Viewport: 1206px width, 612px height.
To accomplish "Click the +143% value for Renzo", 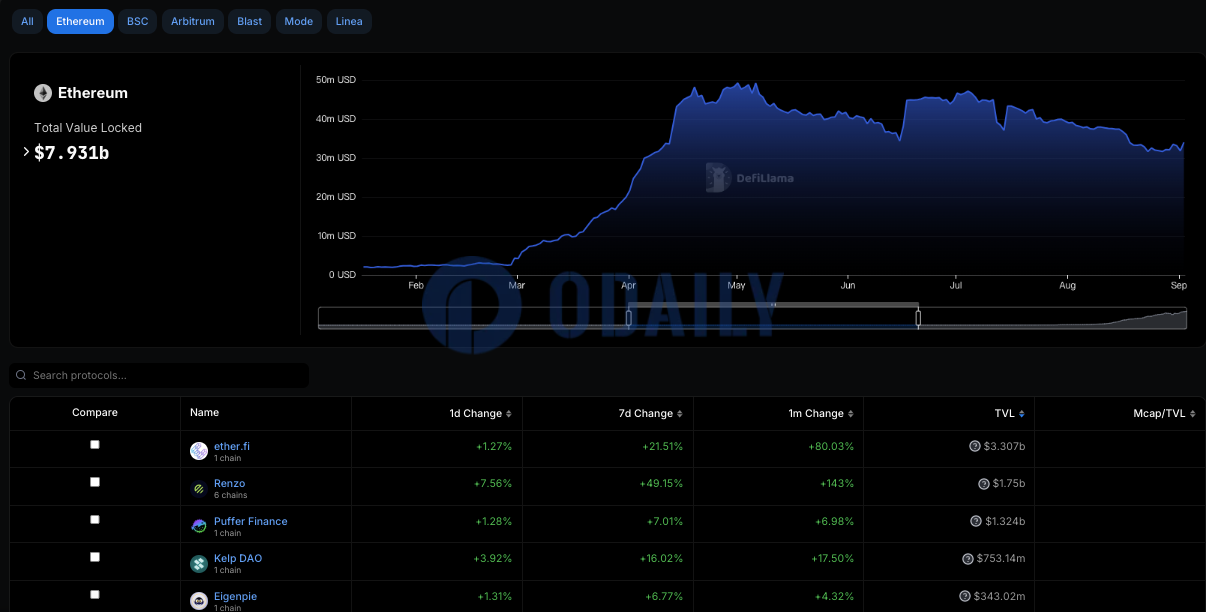I will 837,483.
